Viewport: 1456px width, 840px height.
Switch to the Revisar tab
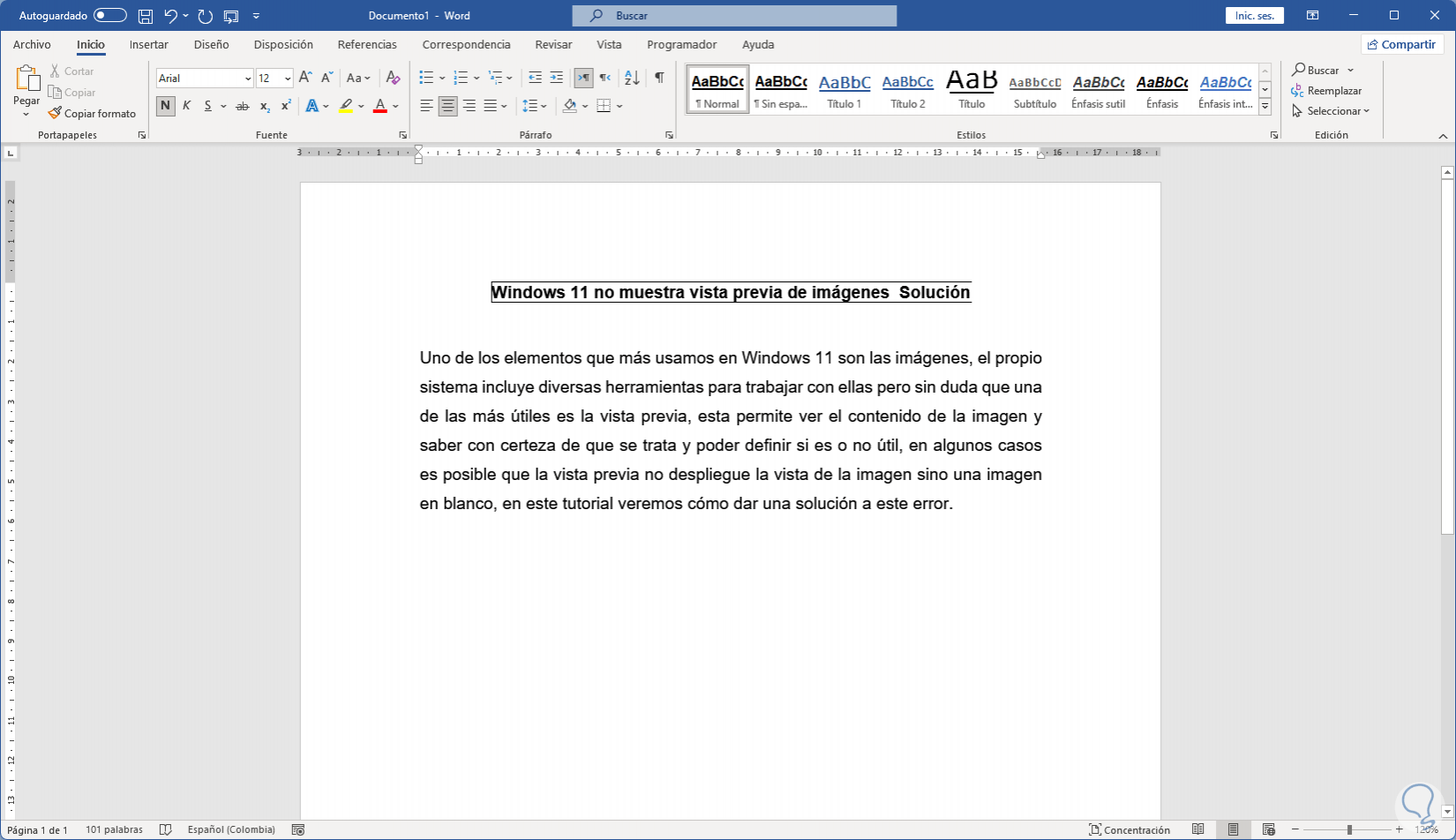pyautogui.click(x=553, y=44)
